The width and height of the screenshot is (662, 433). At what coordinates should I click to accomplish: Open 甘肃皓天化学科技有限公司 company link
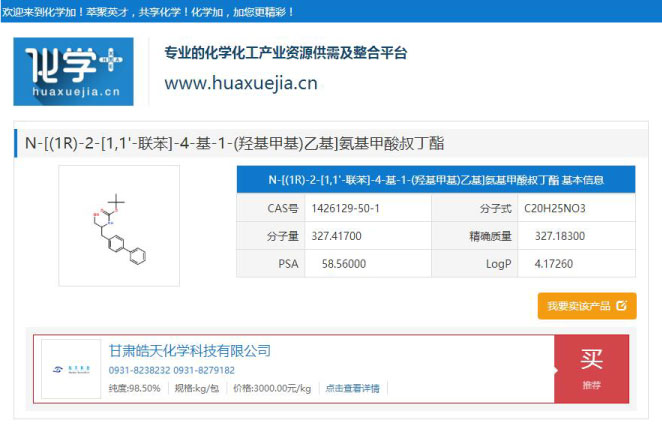point(190,351)
